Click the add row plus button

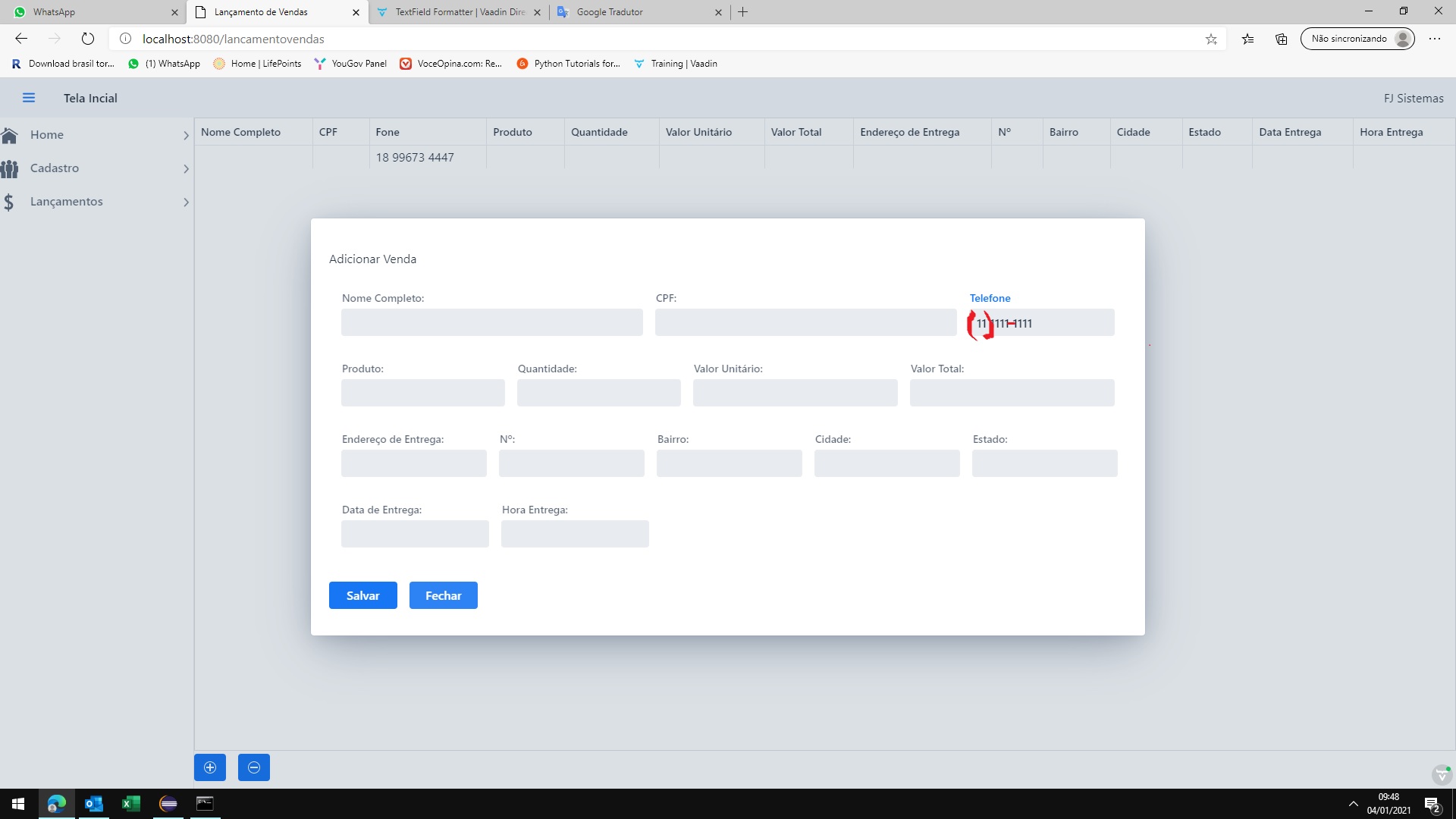210,767
